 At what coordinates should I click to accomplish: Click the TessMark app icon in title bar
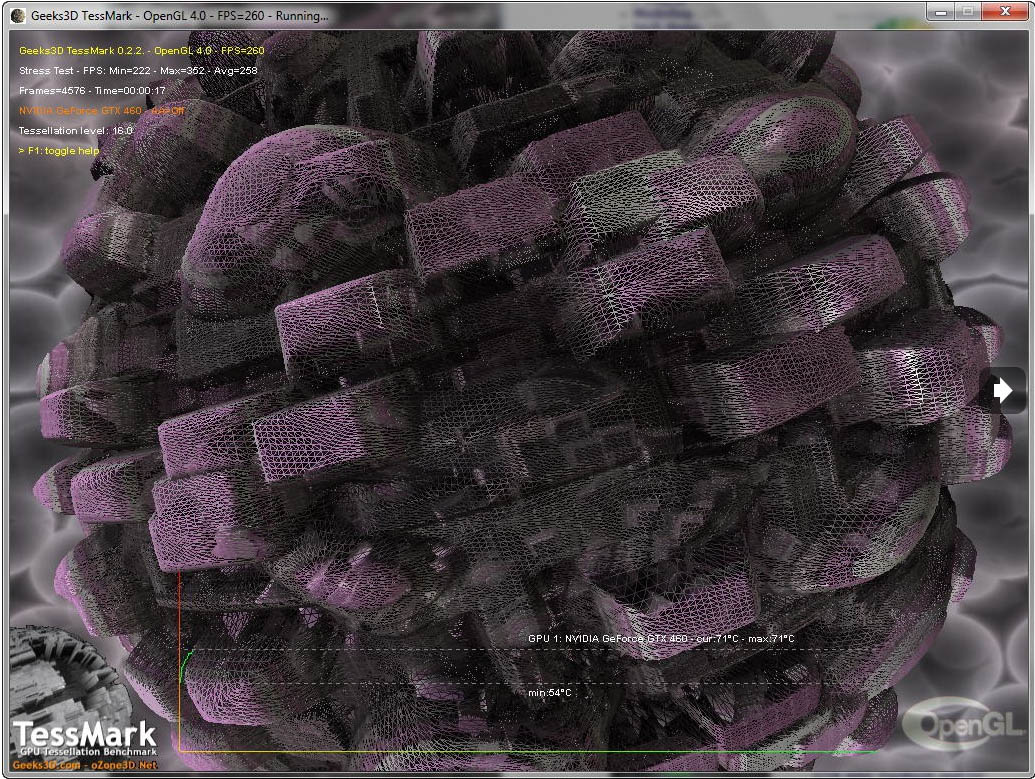[x=18, y=15]
